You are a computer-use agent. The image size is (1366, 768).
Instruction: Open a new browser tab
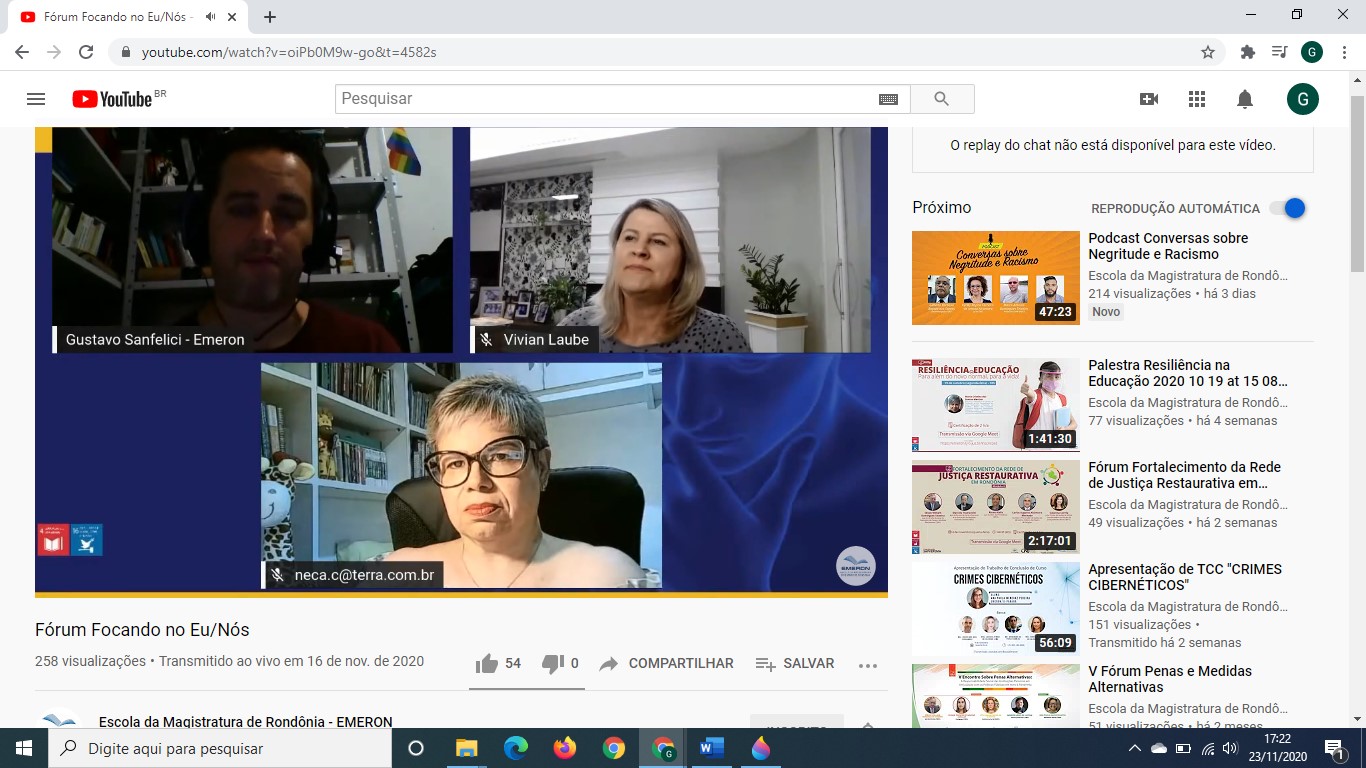(270, 17)
